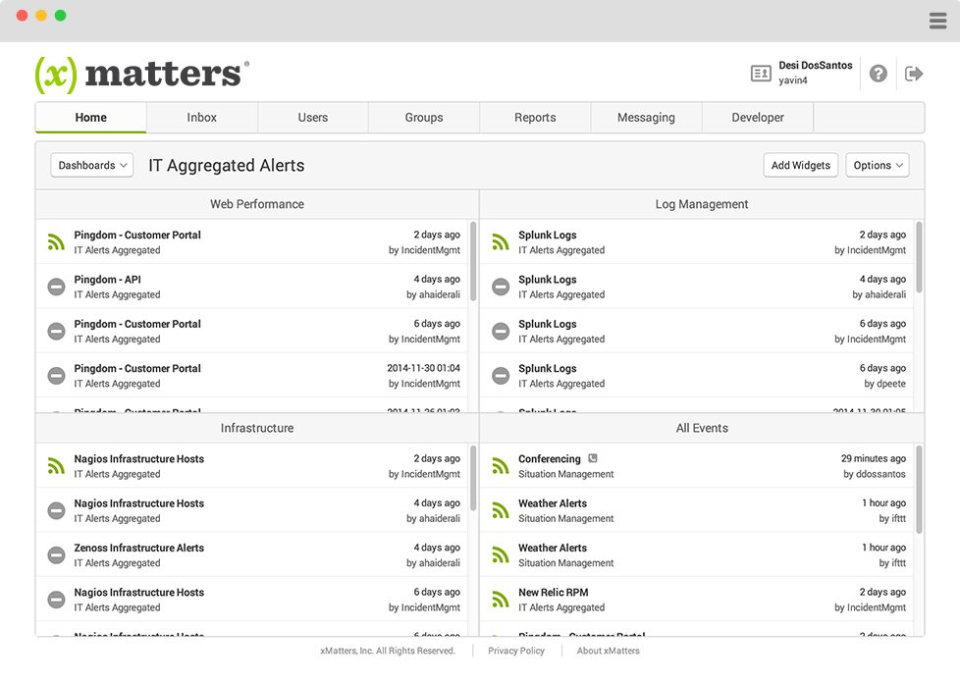Click '2014-11-30 01:04' timestamp
This screenshot has width=960, height=683.
pyautogui.click(x=424, y=368)
